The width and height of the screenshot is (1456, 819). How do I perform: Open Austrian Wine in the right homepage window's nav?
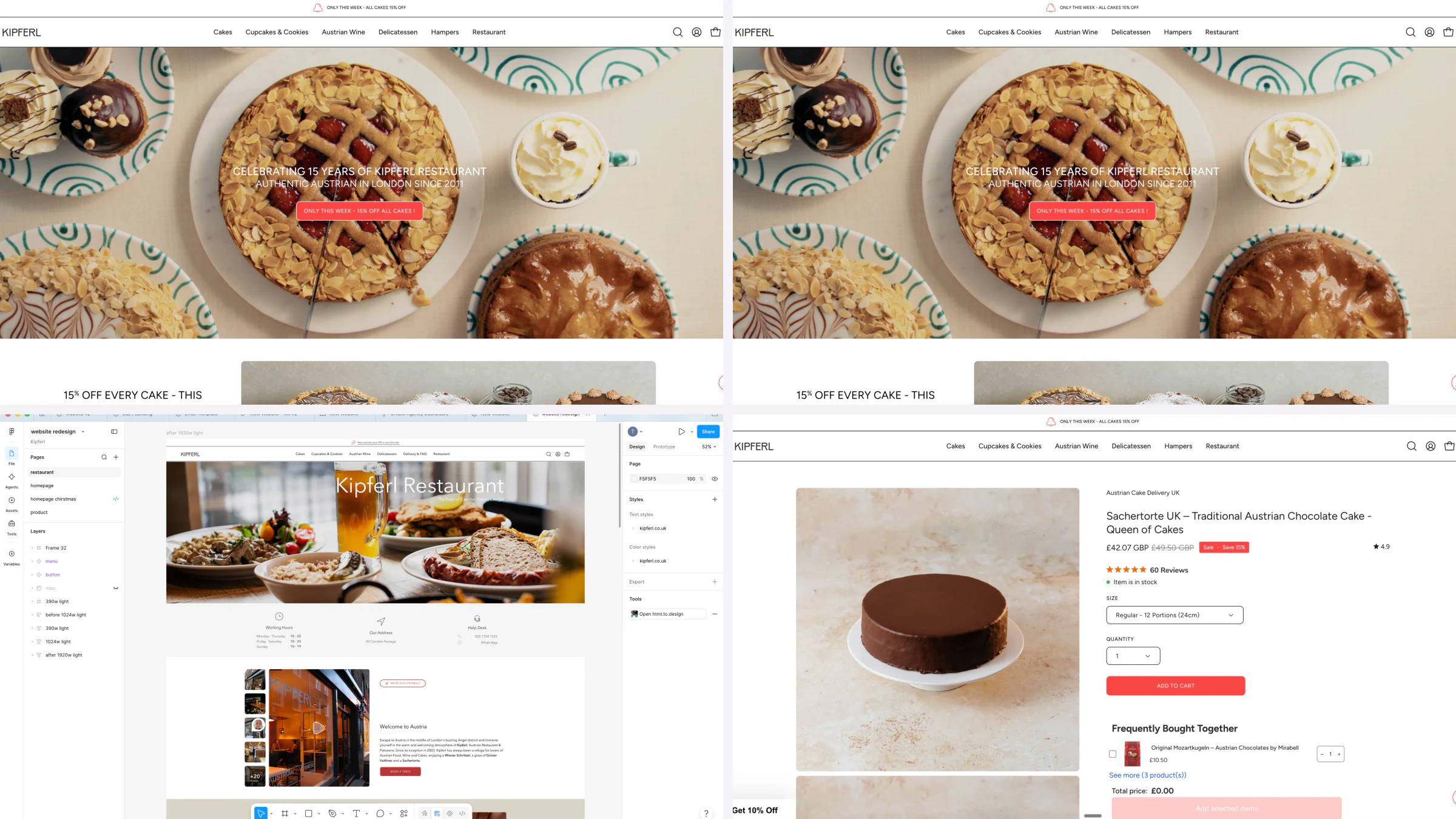(1076, 32)
